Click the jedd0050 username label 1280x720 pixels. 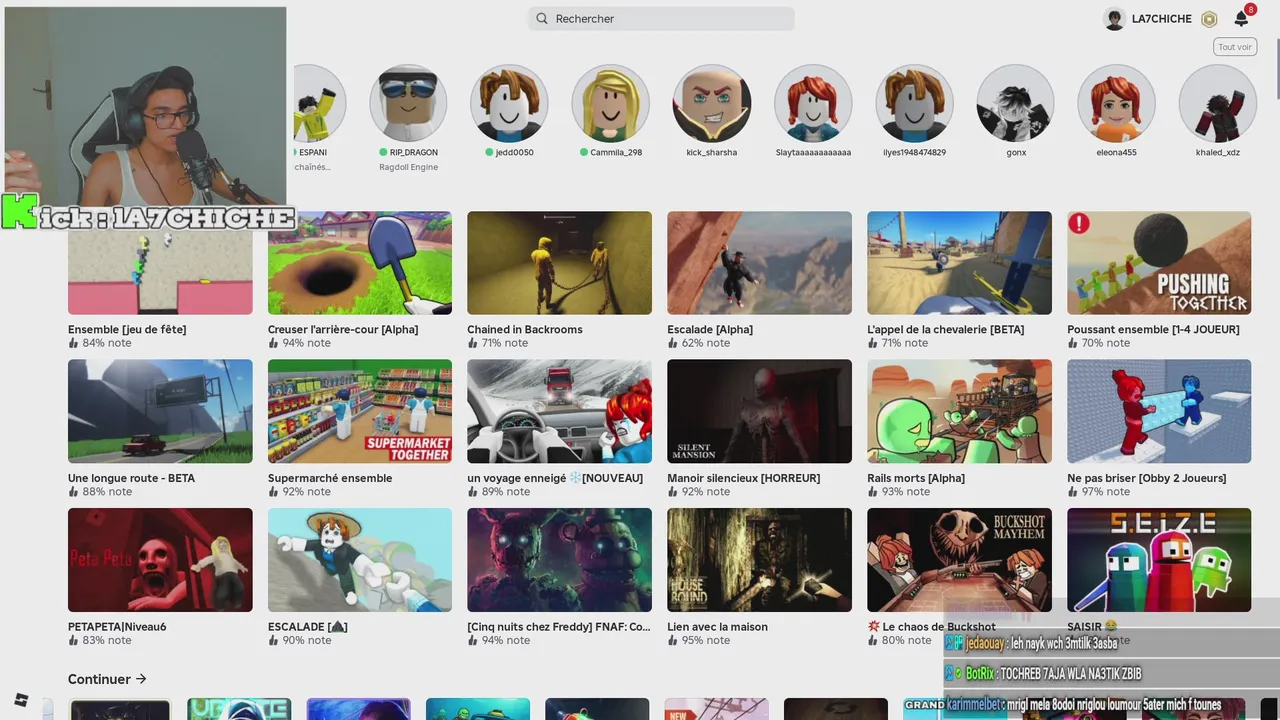[514, 152]
